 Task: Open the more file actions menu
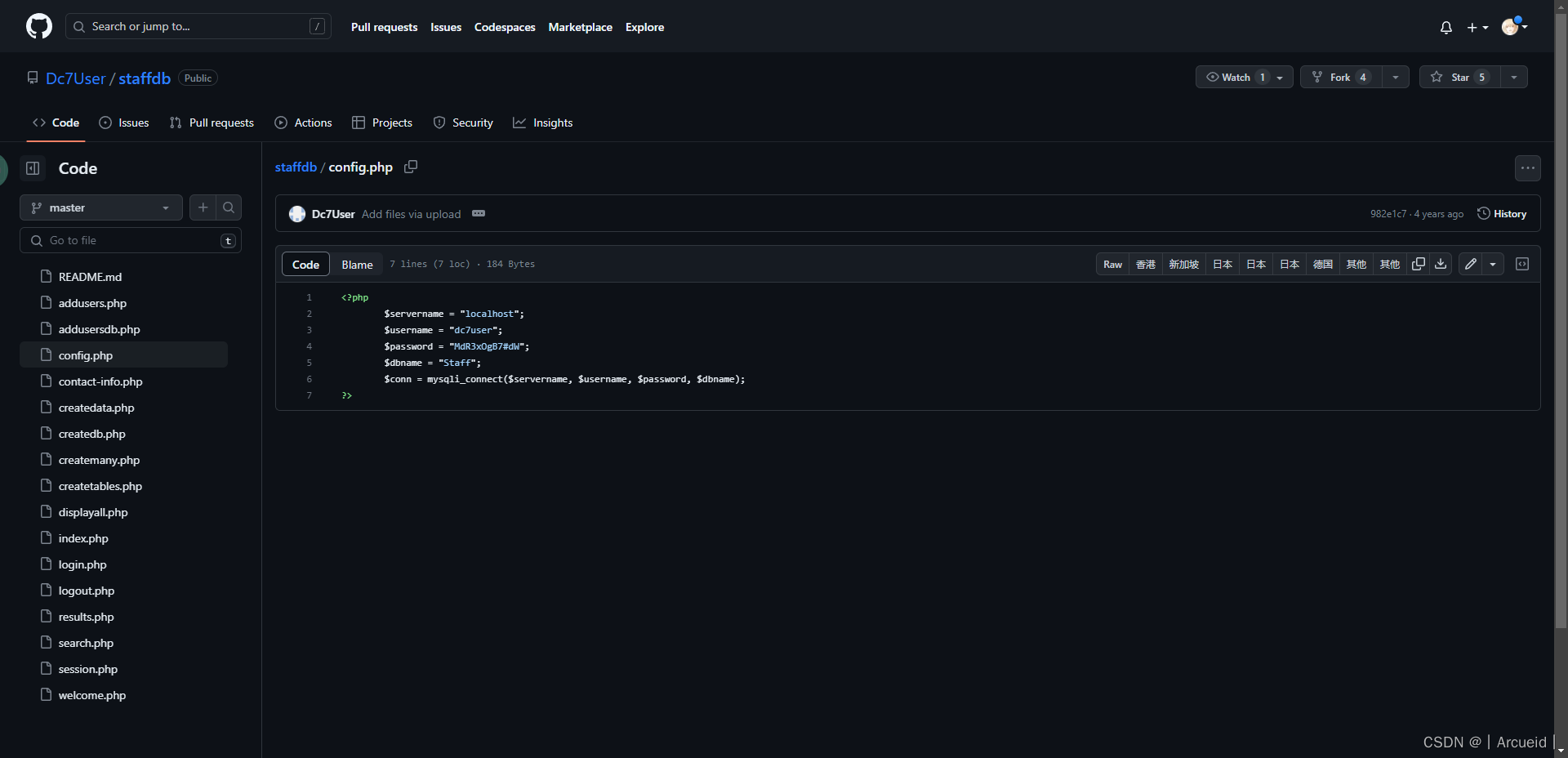pyautogui.click(x=1528, y=168)
